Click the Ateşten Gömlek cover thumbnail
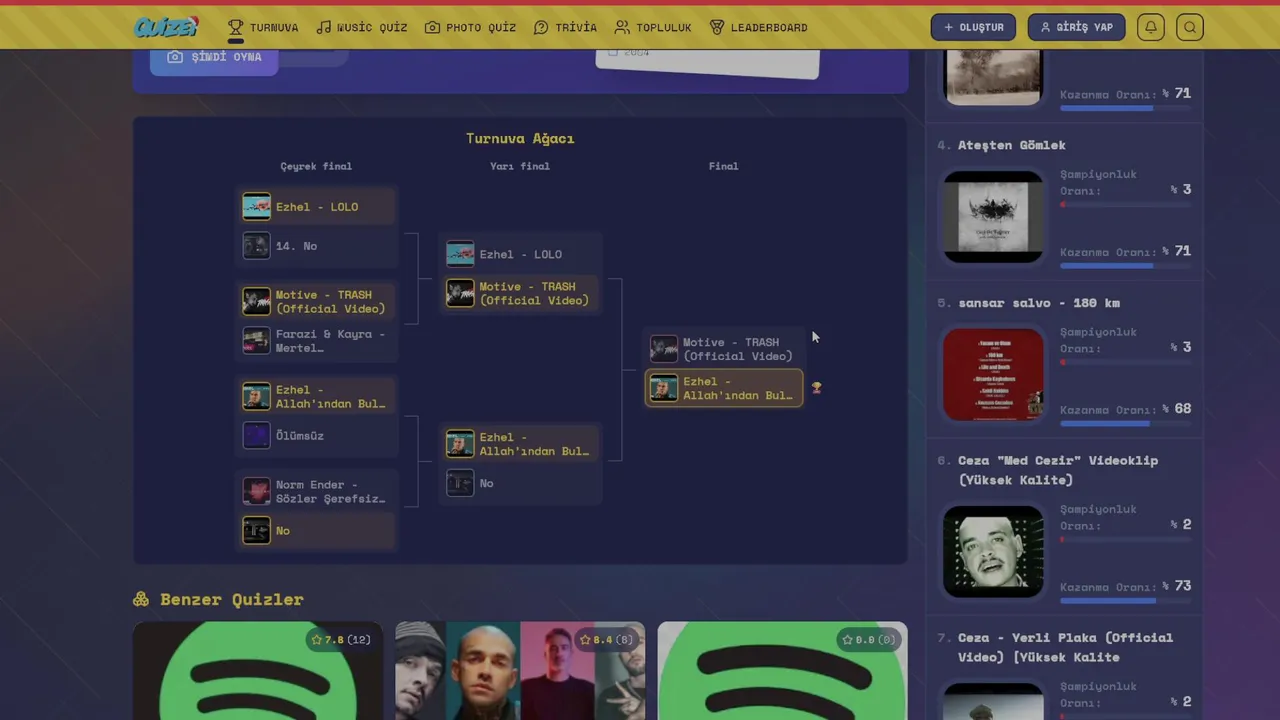This screenshot has width=1280, height=720. pyautogui.click(x=993, y=217)
